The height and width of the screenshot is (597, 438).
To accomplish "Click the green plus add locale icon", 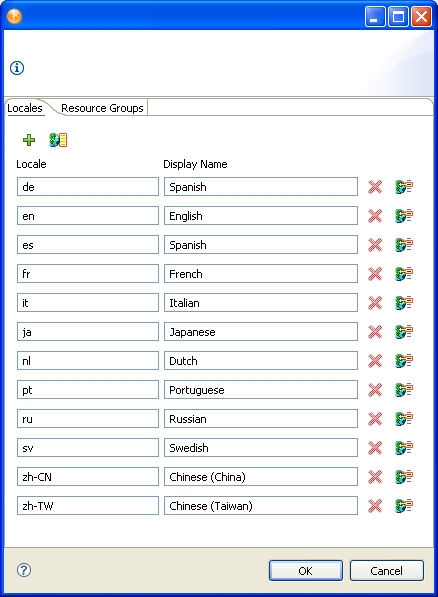I will coord(29,140).
